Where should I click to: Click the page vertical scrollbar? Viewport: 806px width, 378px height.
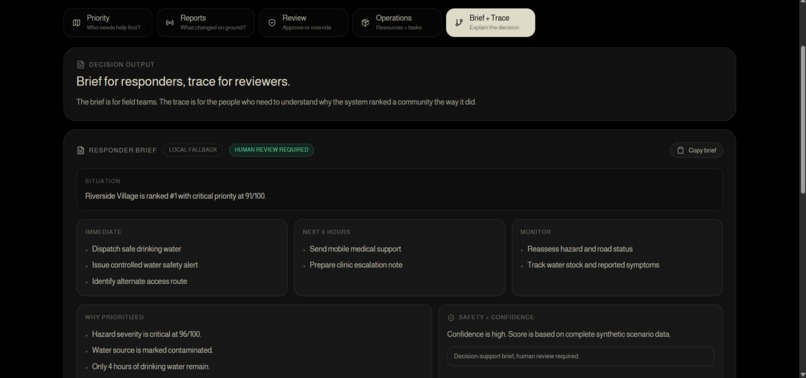pos(803,119)
